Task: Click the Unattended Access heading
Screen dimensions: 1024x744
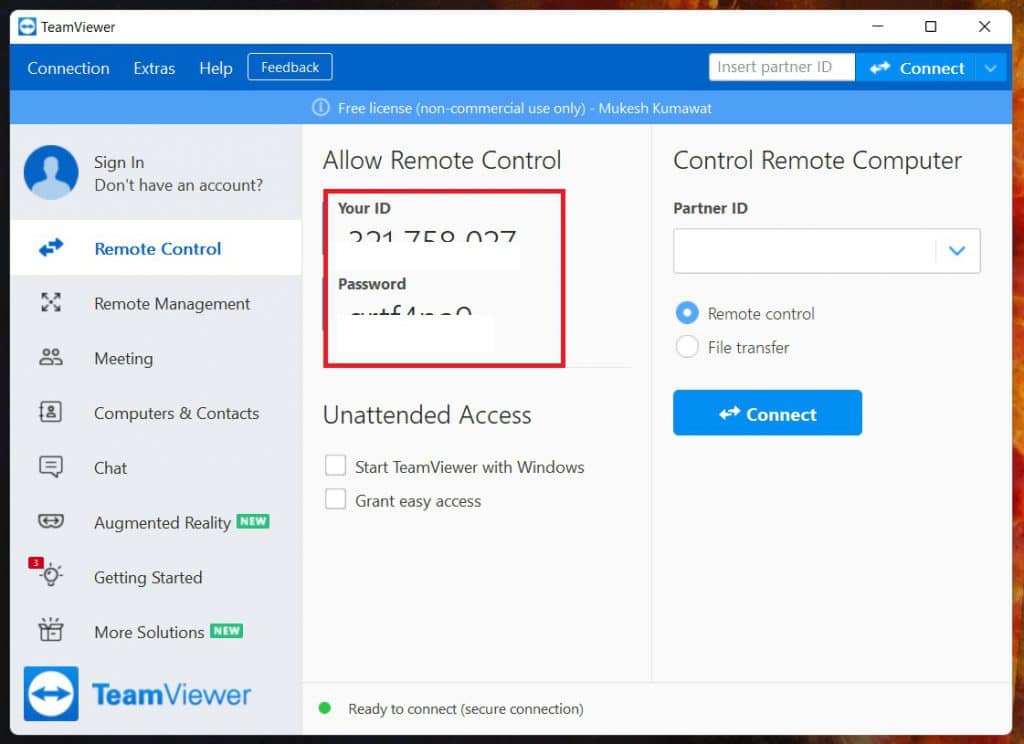Action: pyautogui.click(x=427, y=415)
